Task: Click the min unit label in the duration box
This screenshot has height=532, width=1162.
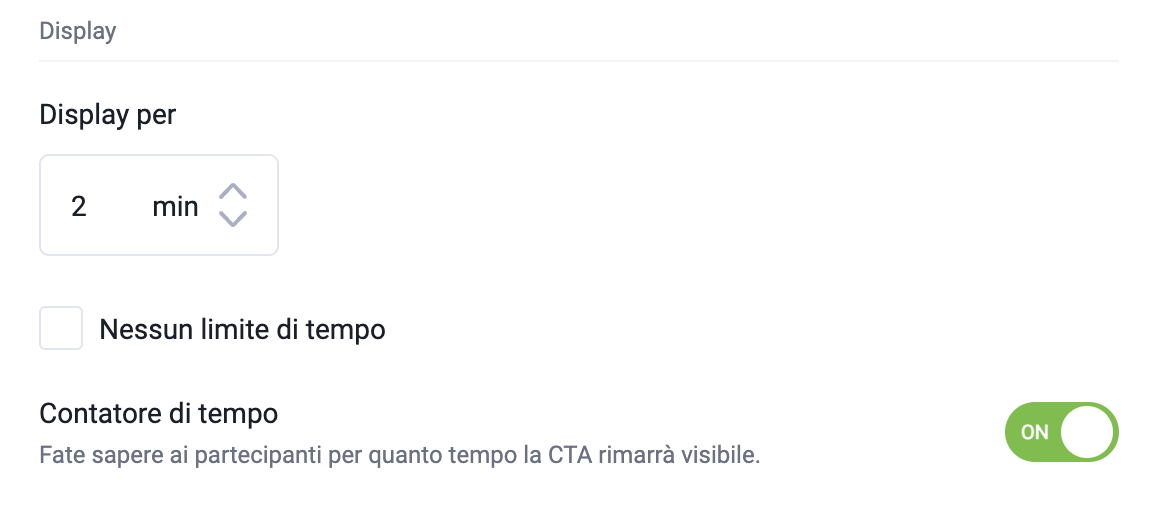Action: (x=175, y=207)
